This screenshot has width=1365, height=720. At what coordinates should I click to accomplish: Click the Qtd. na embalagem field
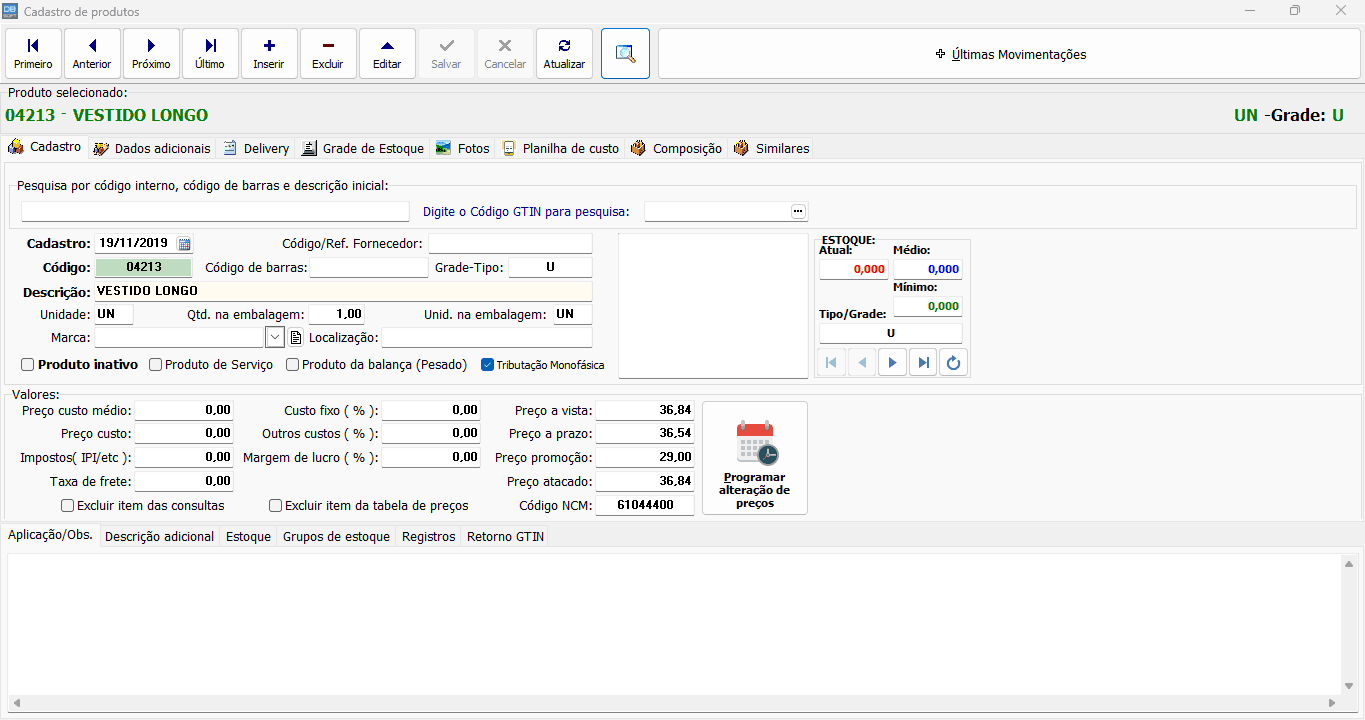337,314
